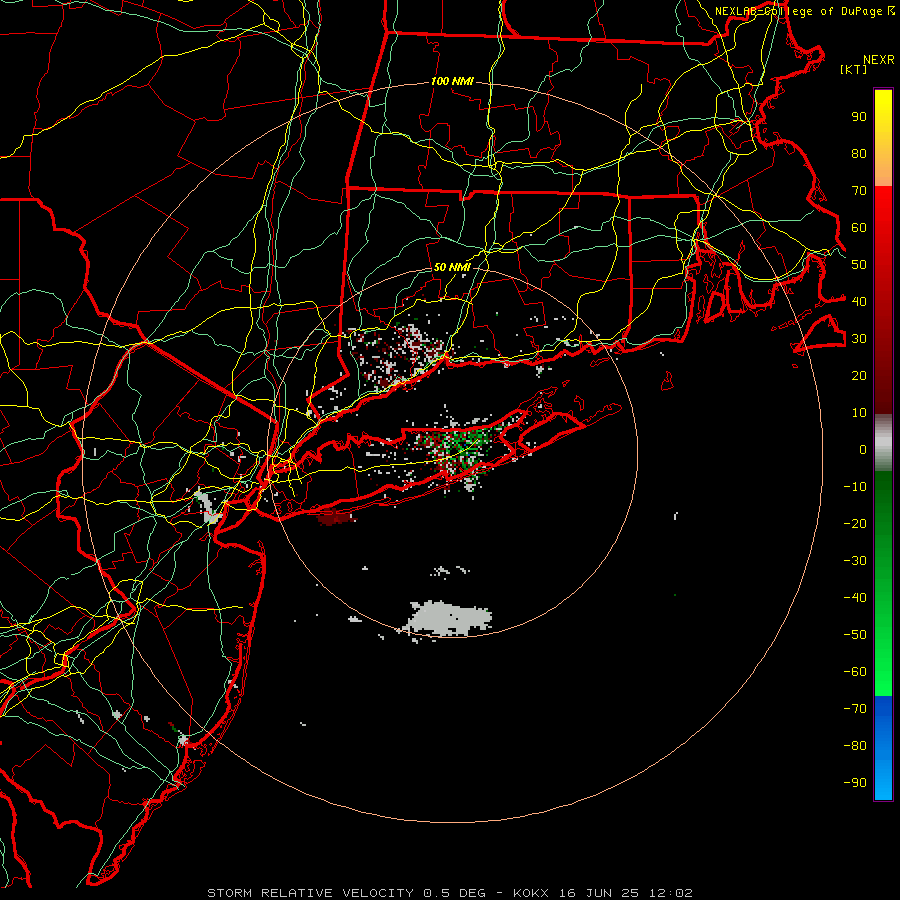Viewport: 900px width, 900px height.
Task: Click the dark red echo patch on south shore
Action: (x=336, y=519)
